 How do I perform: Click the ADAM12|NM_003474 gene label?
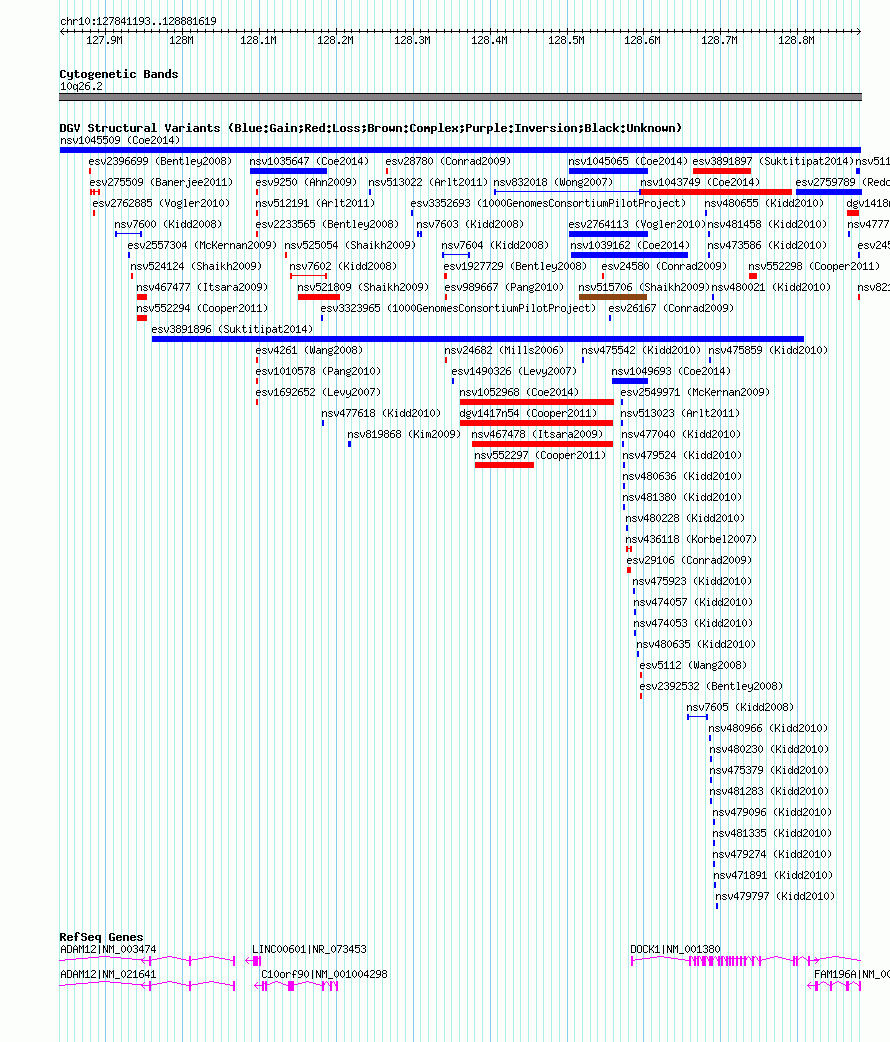point(108,950)
